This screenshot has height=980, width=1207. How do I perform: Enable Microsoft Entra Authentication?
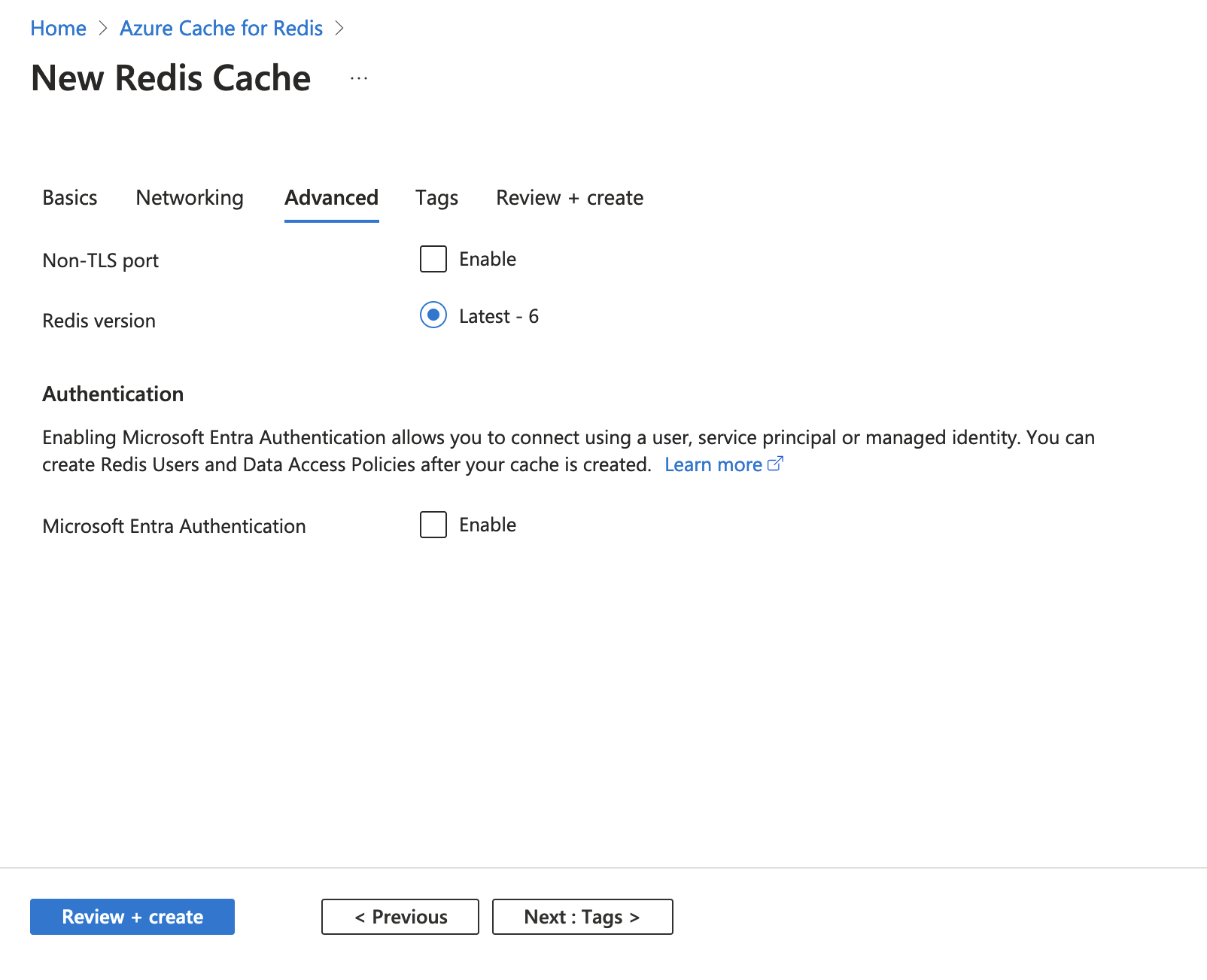point(433,525)
